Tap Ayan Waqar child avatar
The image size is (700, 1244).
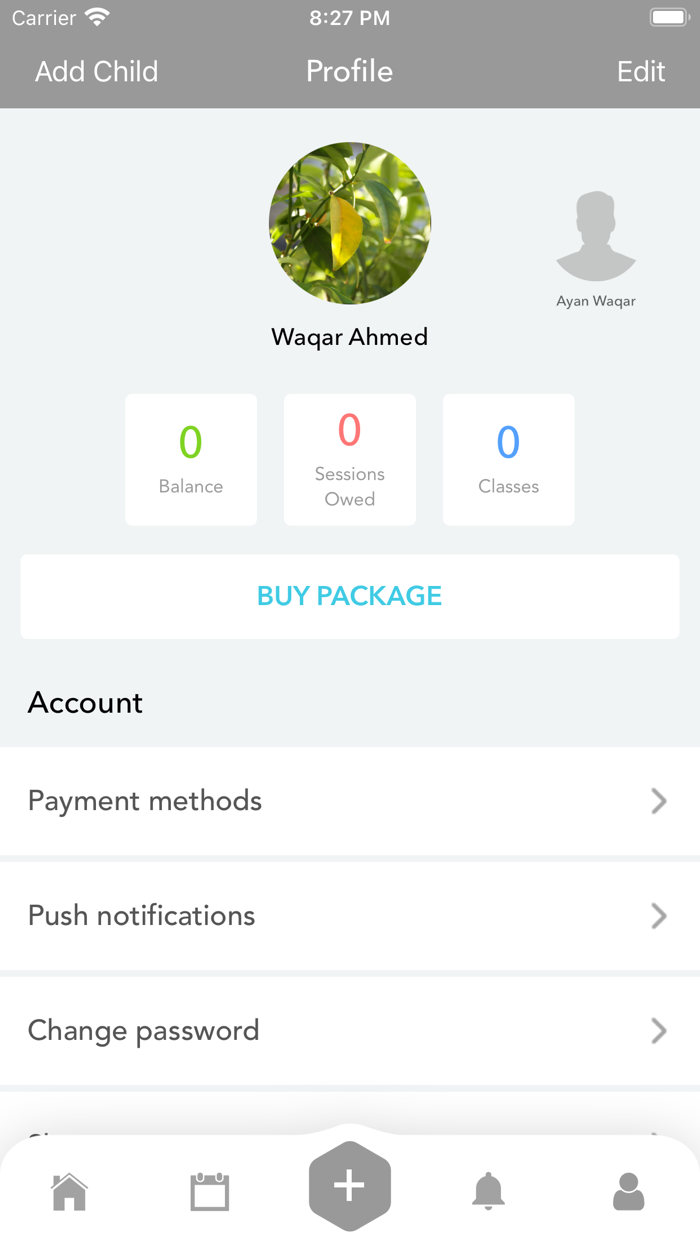596,237
